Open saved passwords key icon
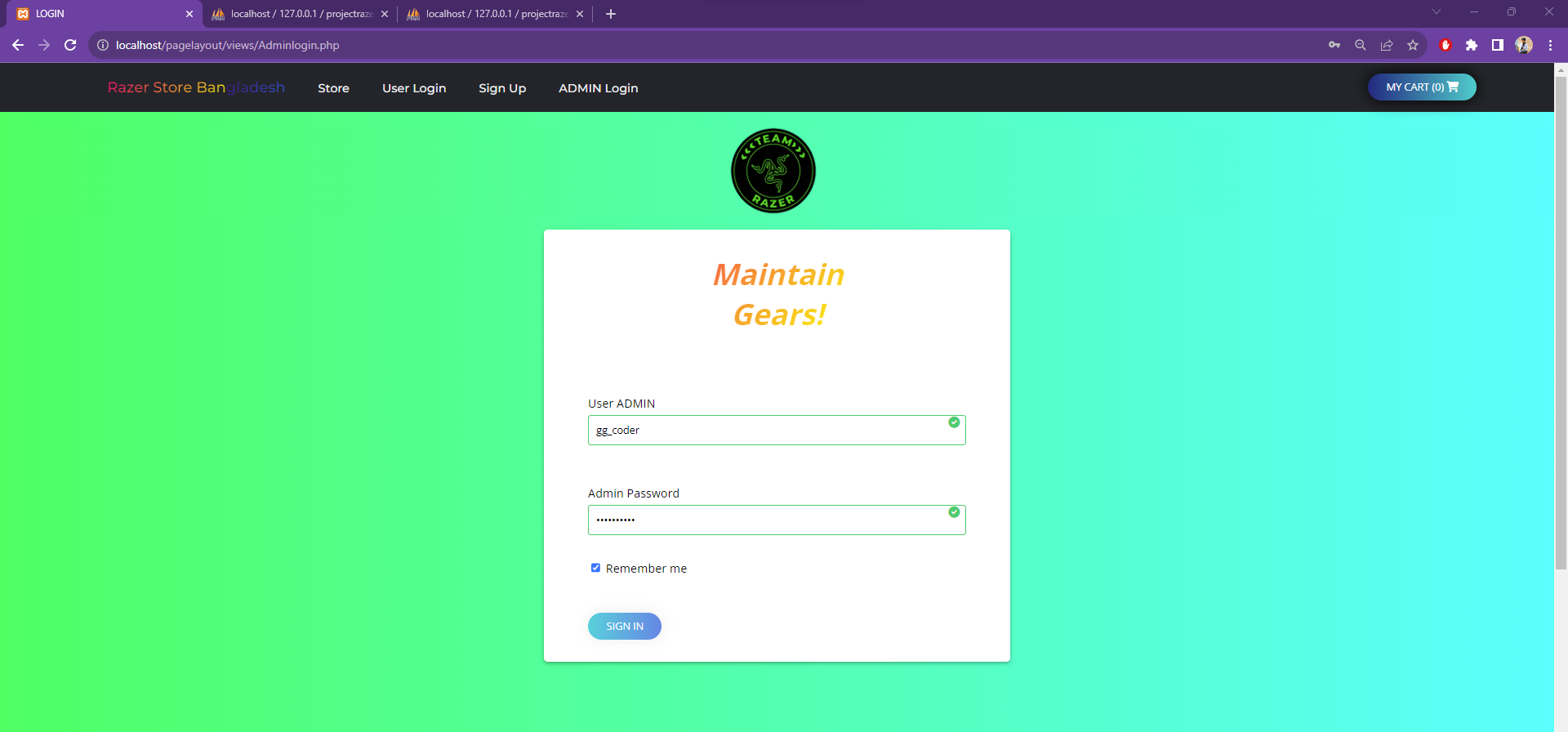The width and height of the screenshot is (1568, 732). point(1334,45)
